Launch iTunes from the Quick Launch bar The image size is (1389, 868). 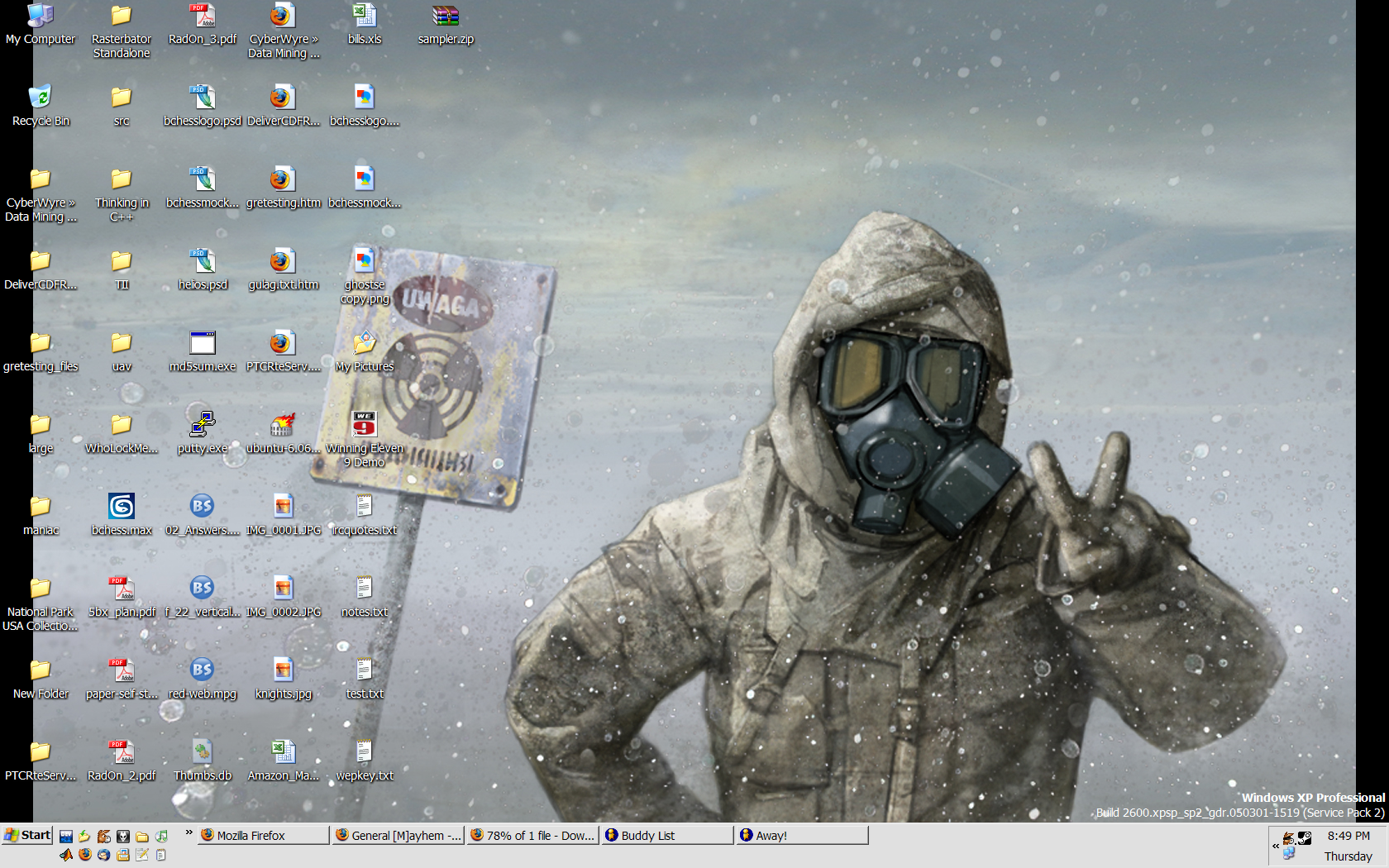point(161,836)
